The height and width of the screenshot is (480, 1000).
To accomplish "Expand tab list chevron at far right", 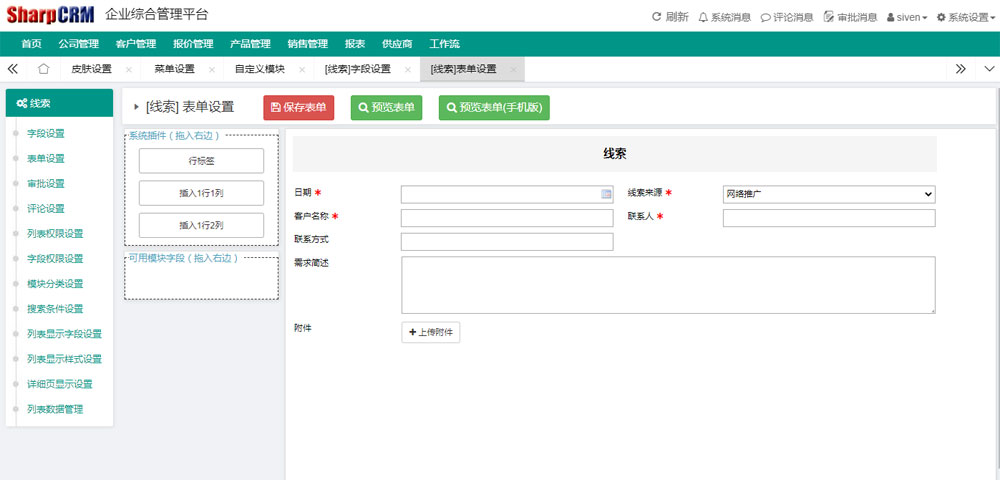I will (x=988, y=69).
